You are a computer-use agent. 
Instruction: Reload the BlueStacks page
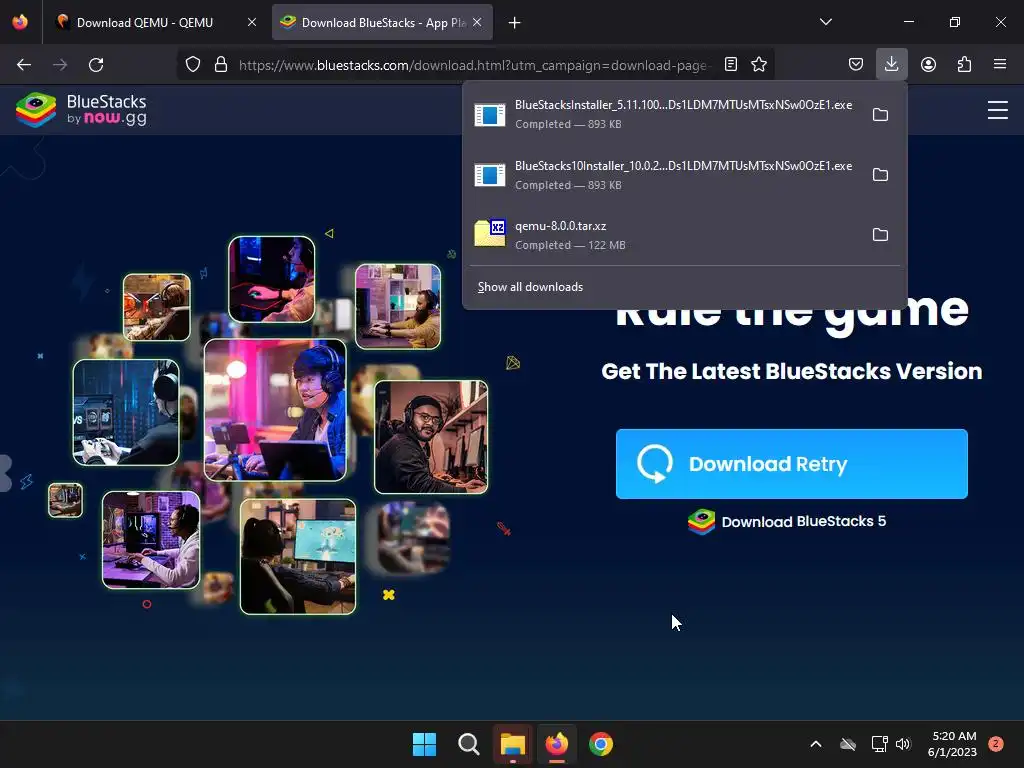(x=96, y=65)
